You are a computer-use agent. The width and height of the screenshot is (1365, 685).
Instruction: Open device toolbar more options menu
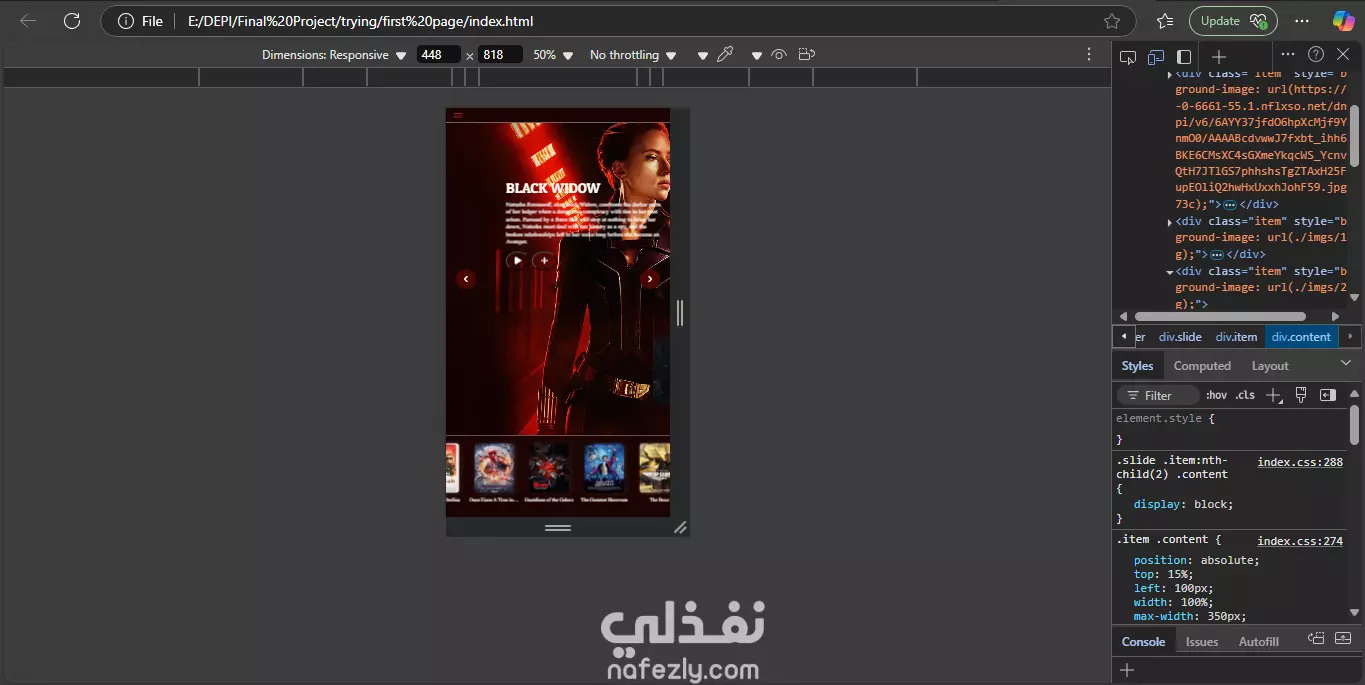click(1089, 54)
